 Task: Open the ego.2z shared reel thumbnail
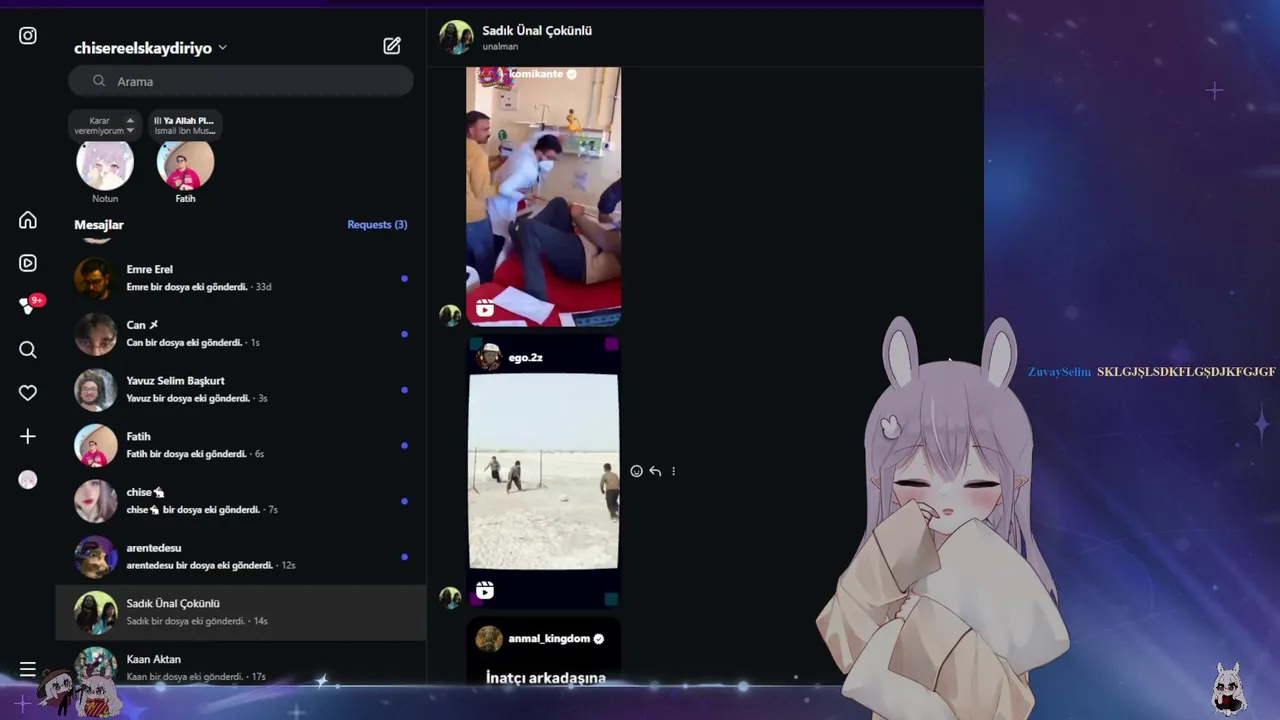543,471
